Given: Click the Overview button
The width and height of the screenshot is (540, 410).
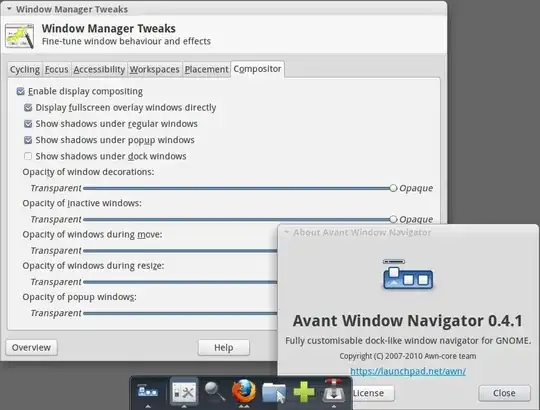Looking at the screenshot, I should pos(31,347).
